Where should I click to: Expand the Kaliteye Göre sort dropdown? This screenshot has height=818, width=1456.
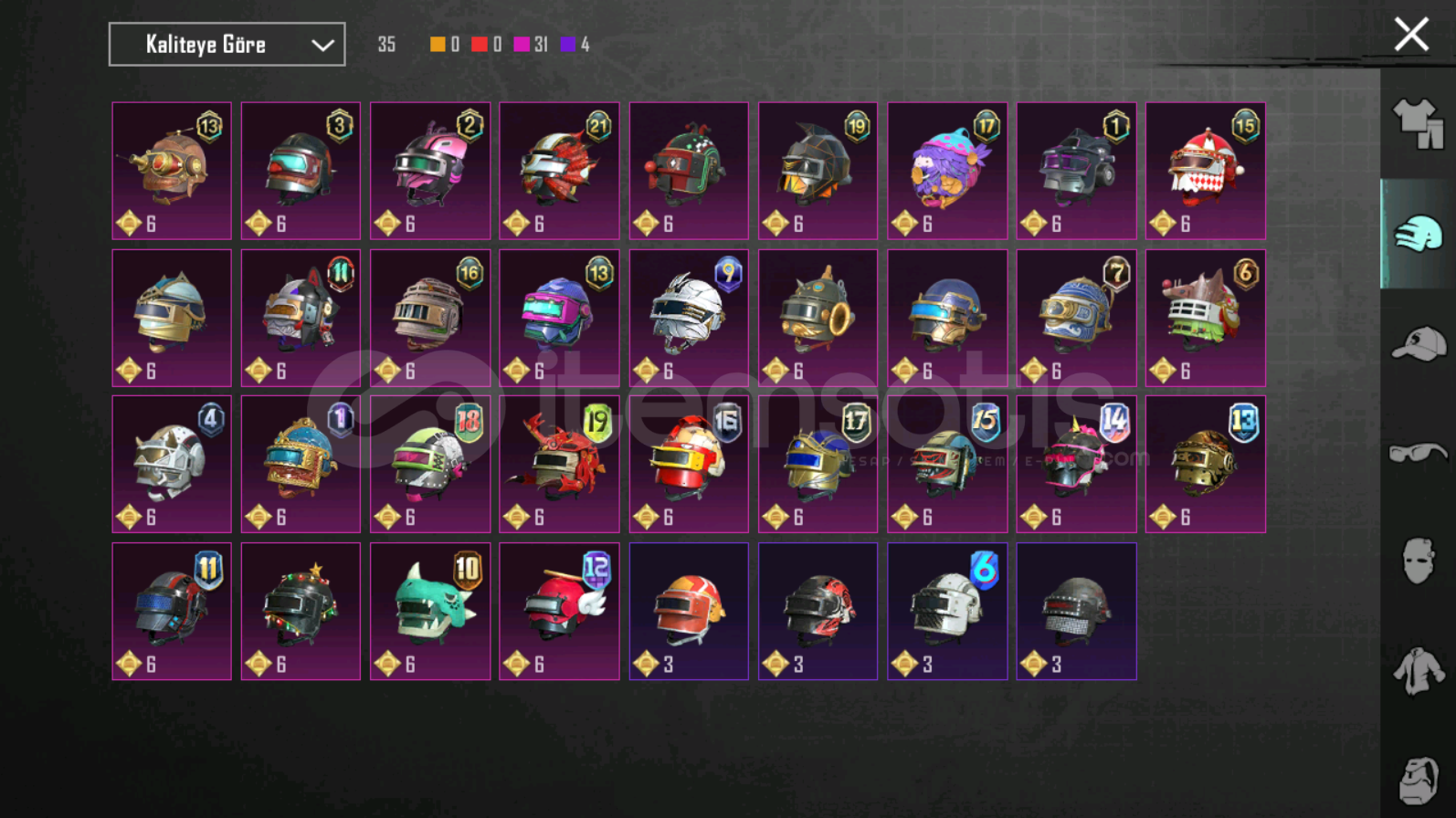(227, 44)
